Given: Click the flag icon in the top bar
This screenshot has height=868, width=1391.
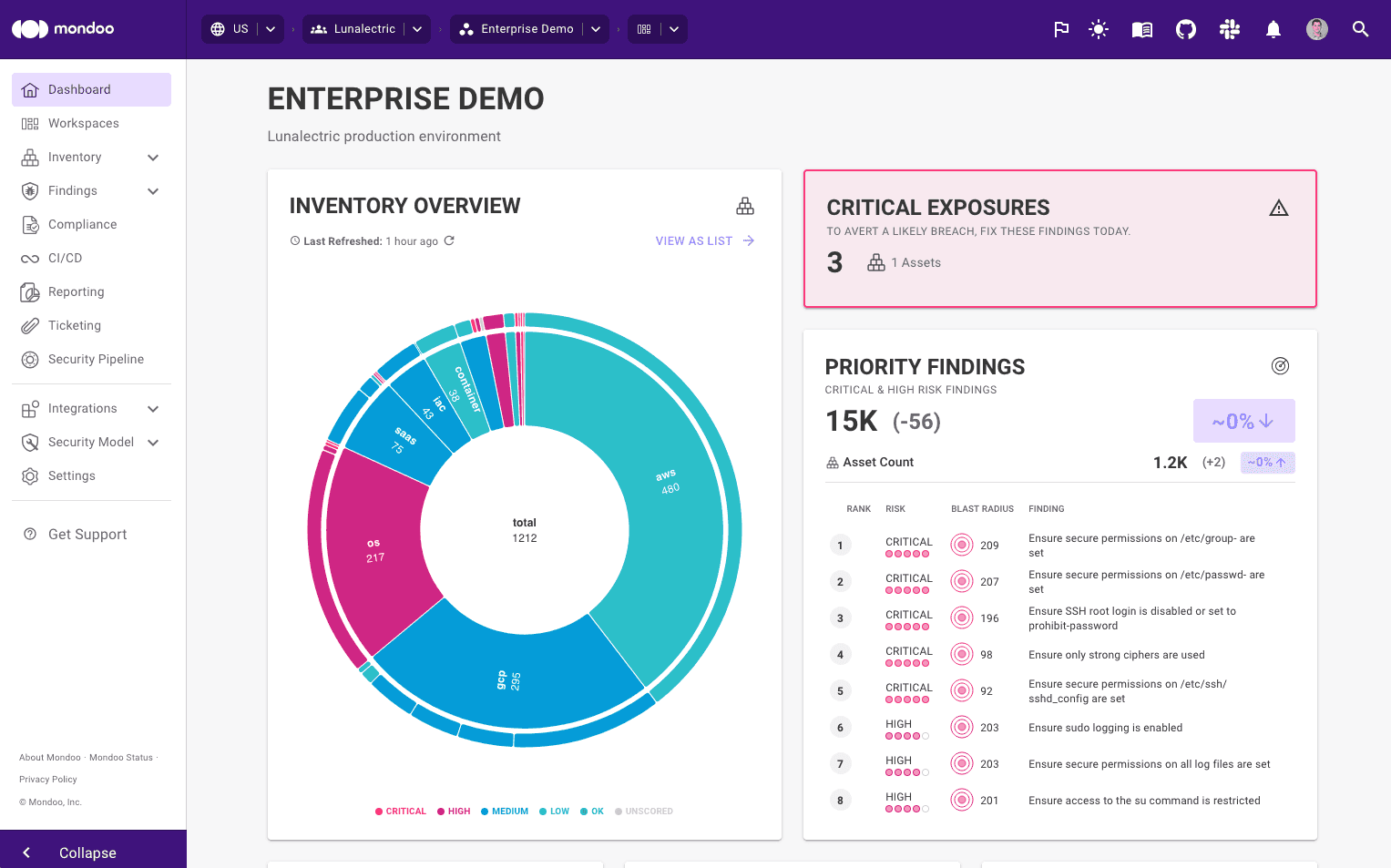Looking at the screenshot, I should coord(1061,29).
